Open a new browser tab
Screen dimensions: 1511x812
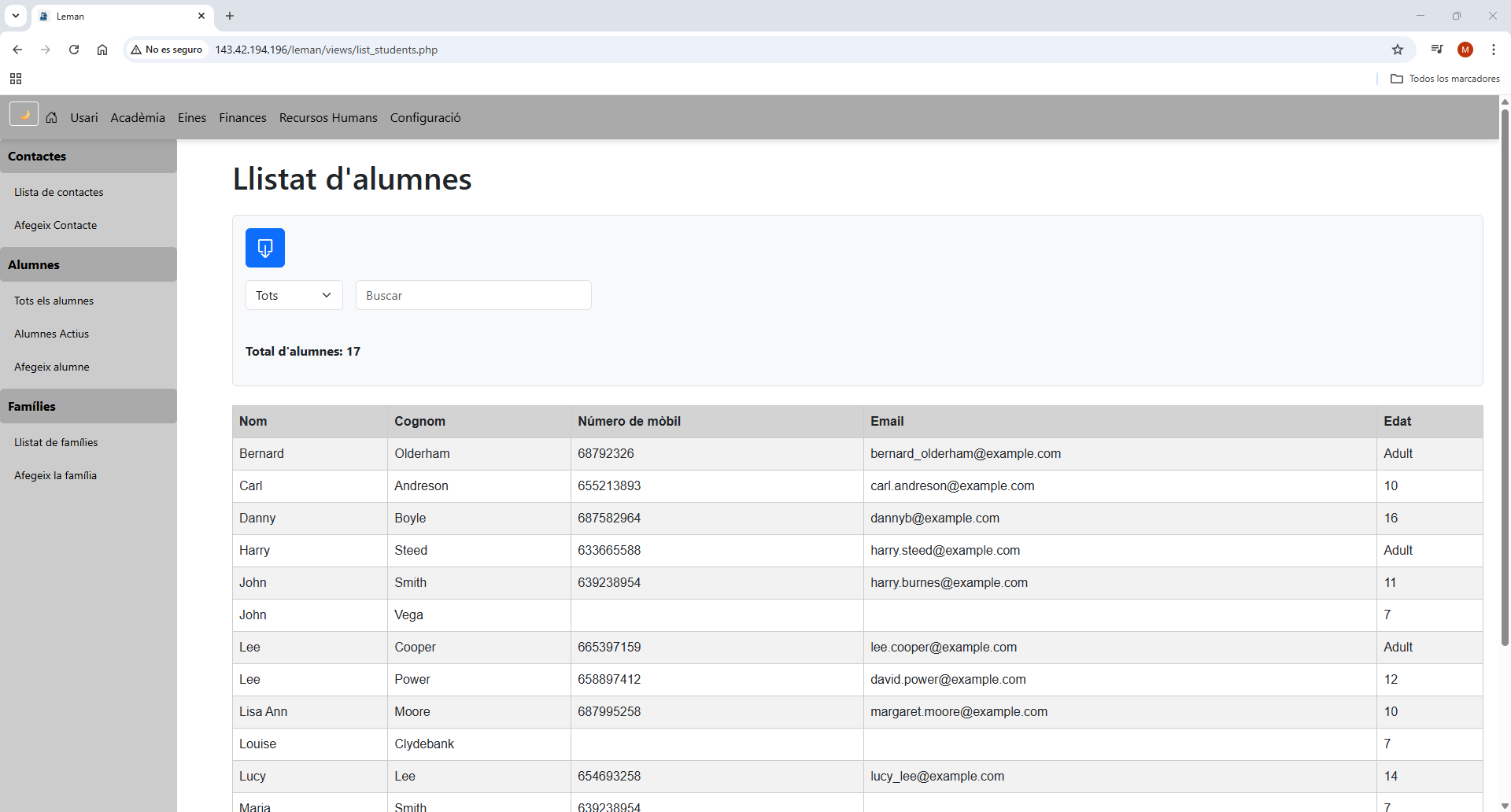[230, 16]
